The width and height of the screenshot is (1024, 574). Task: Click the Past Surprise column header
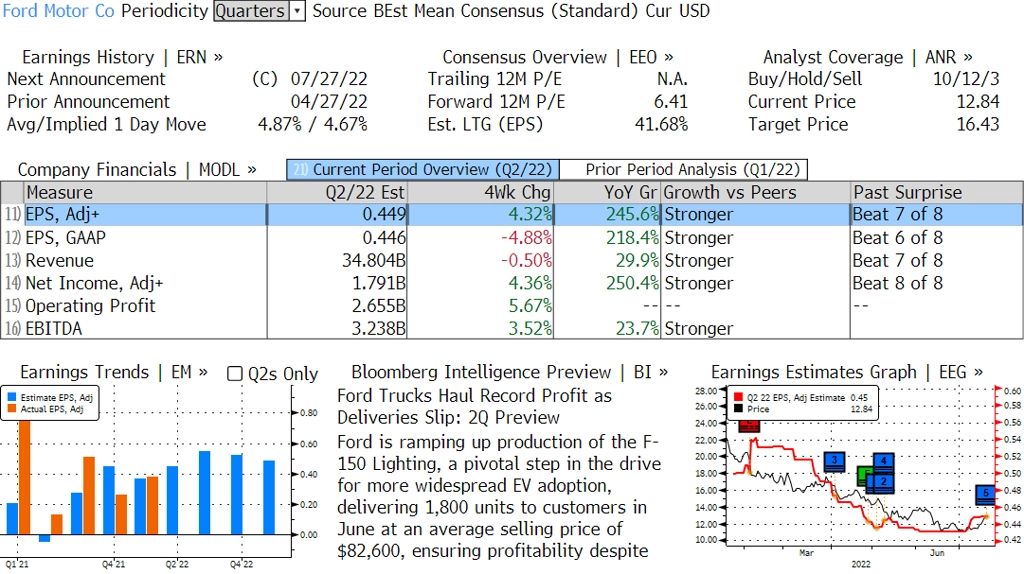coord(936,193)
